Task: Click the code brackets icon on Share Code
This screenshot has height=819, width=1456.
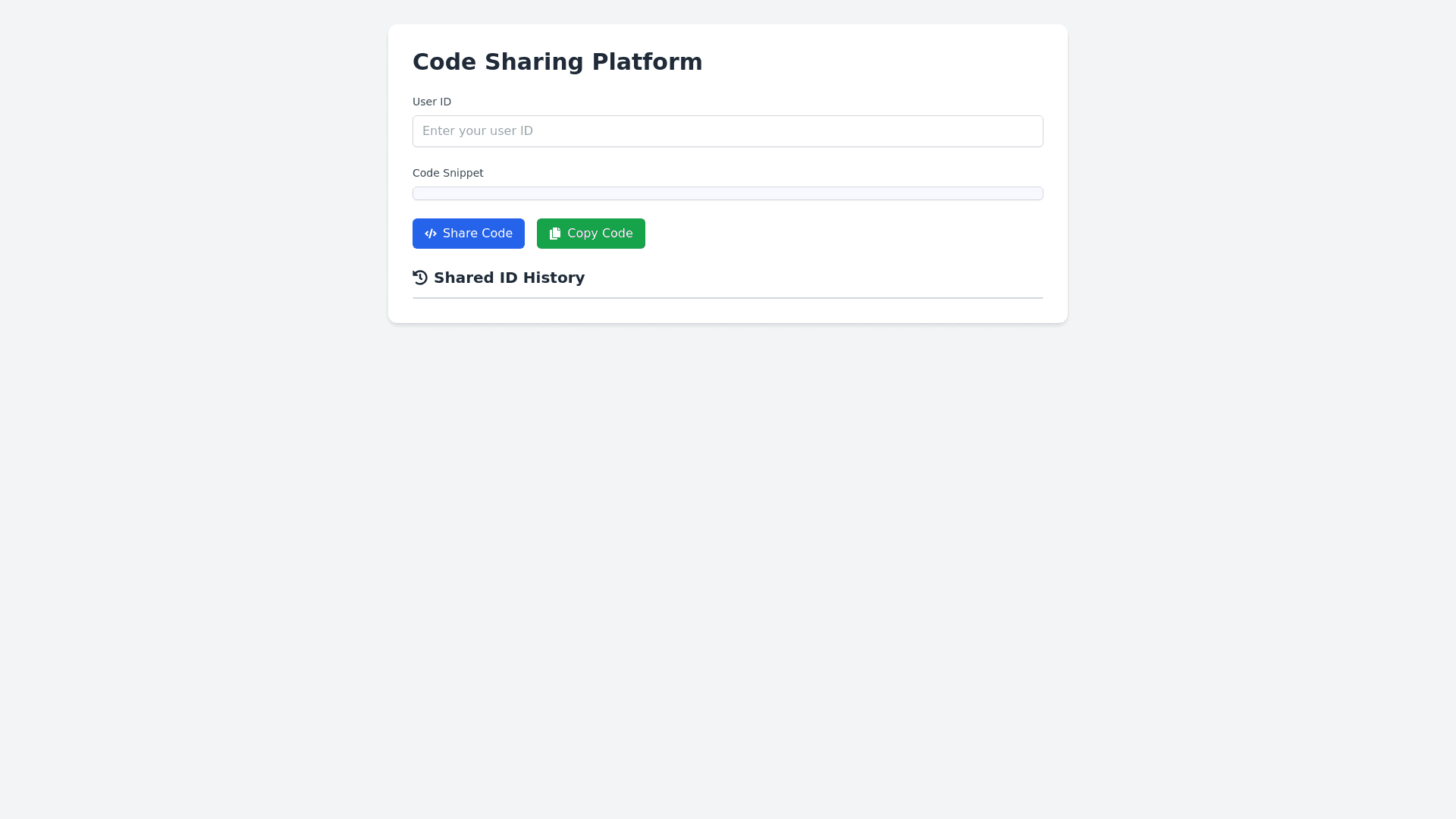Action: [431, 234]
